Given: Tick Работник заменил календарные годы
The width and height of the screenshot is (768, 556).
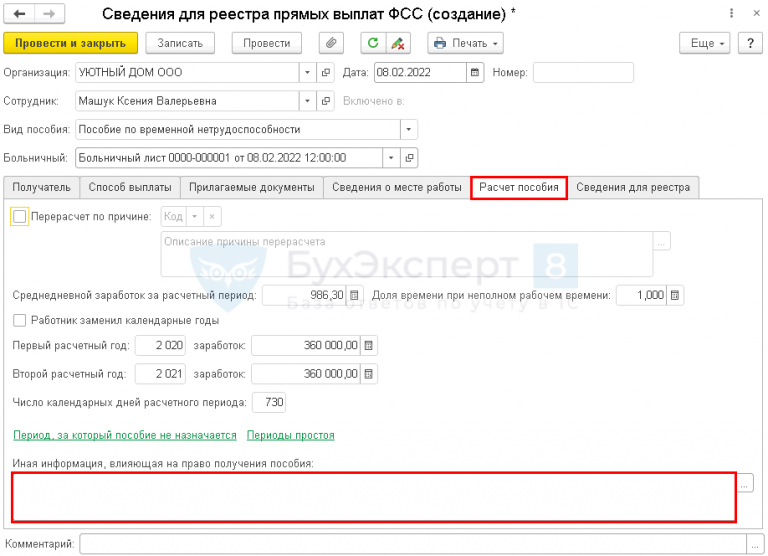Looking at the screenshot, I should click(20, 320).
